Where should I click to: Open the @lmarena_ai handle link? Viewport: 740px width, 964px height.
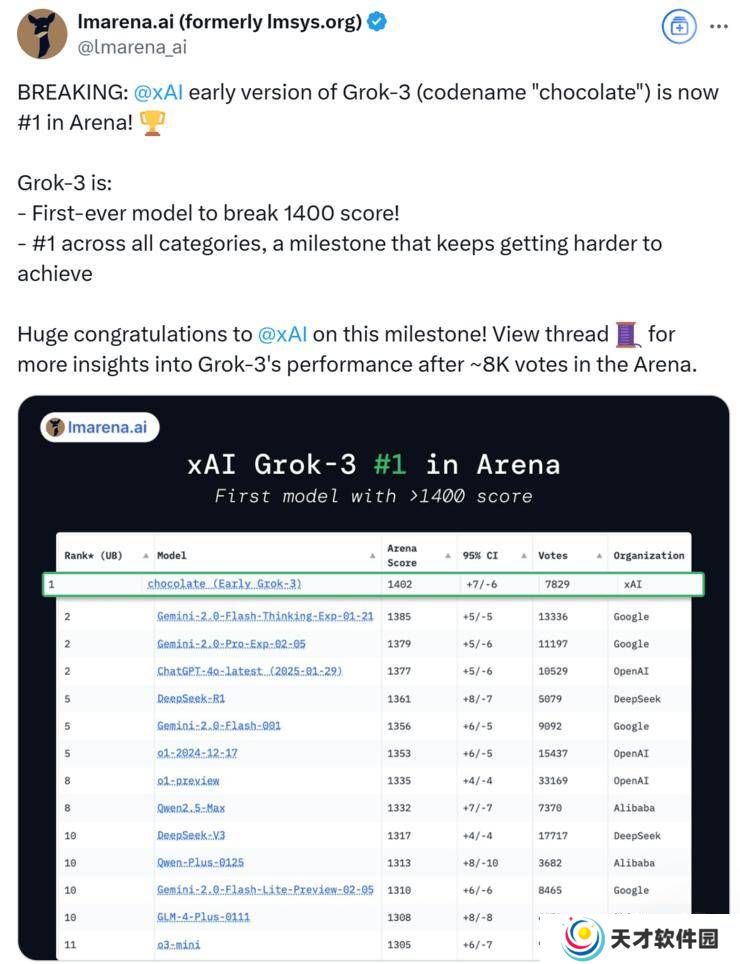[132, 47]
